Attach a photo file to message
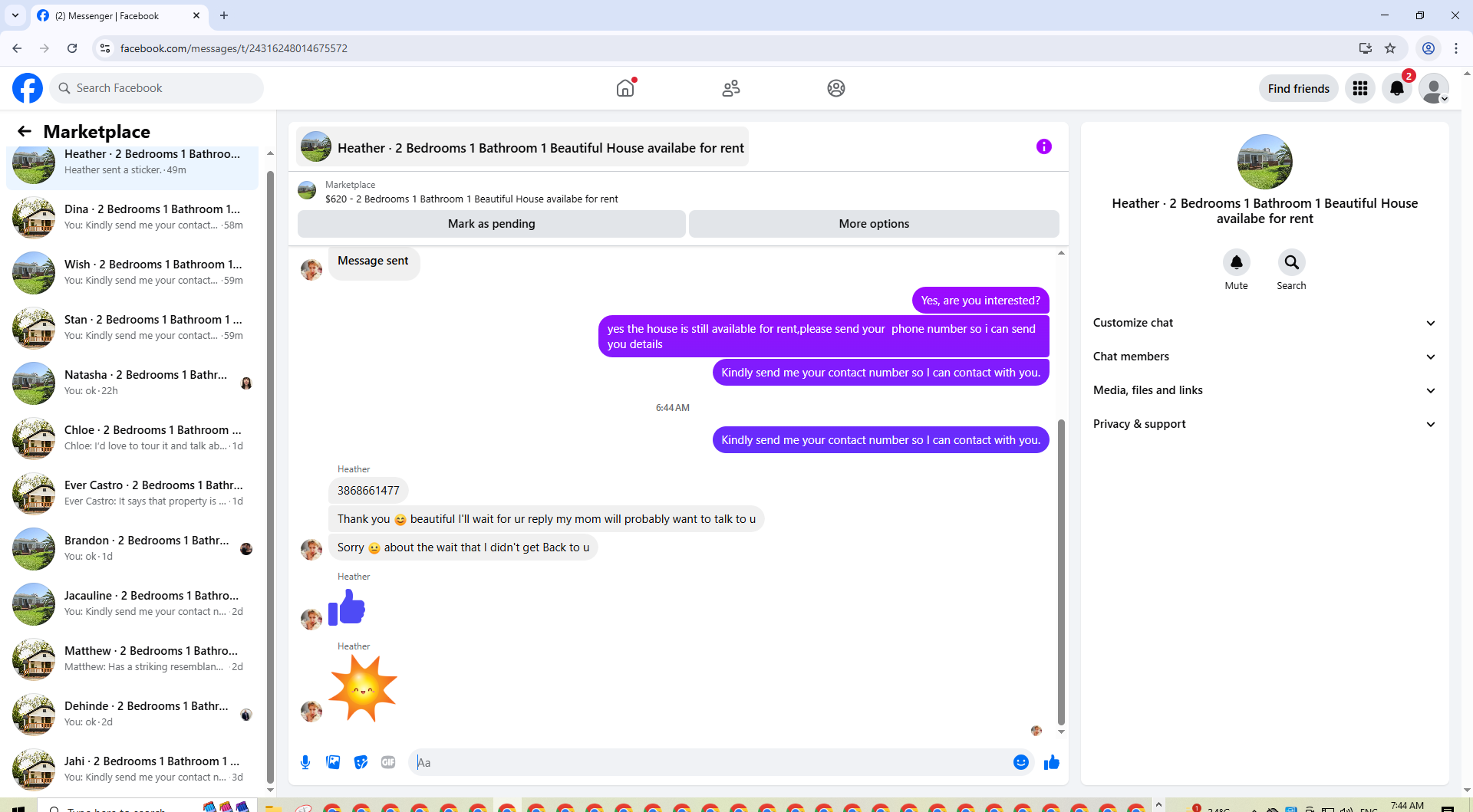 pos(333,762)
